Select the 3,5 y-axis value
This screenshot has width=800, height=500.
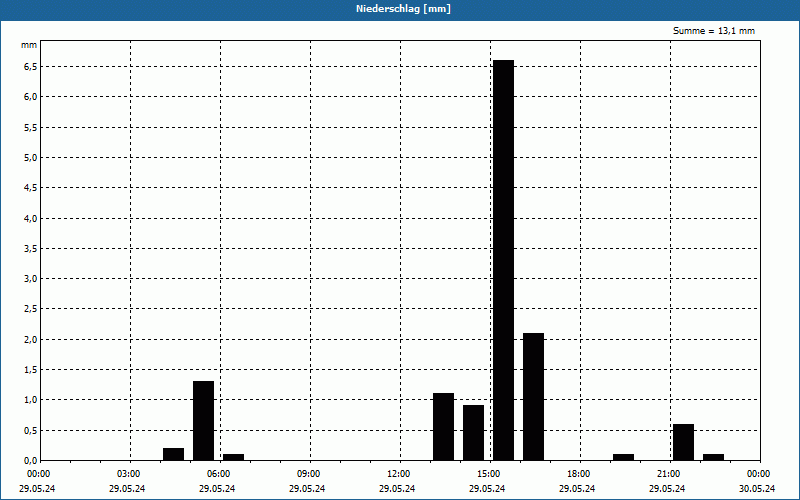click(31, 248)
